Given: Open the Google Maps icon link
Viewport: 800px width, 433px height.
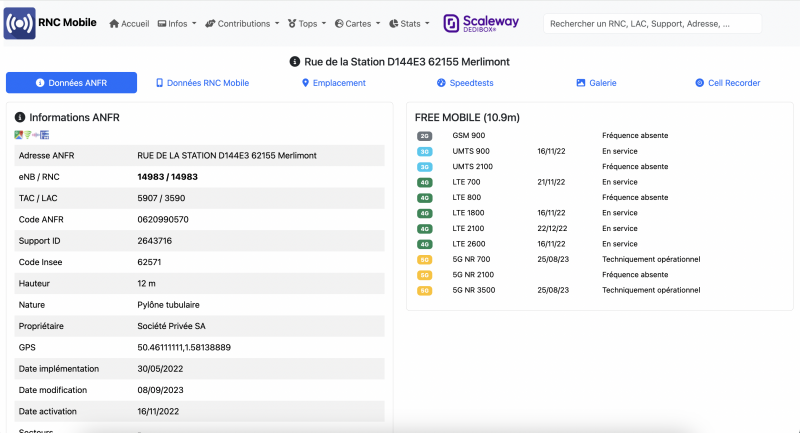Looking at the screenshot, I should click(x=18, y=135).
